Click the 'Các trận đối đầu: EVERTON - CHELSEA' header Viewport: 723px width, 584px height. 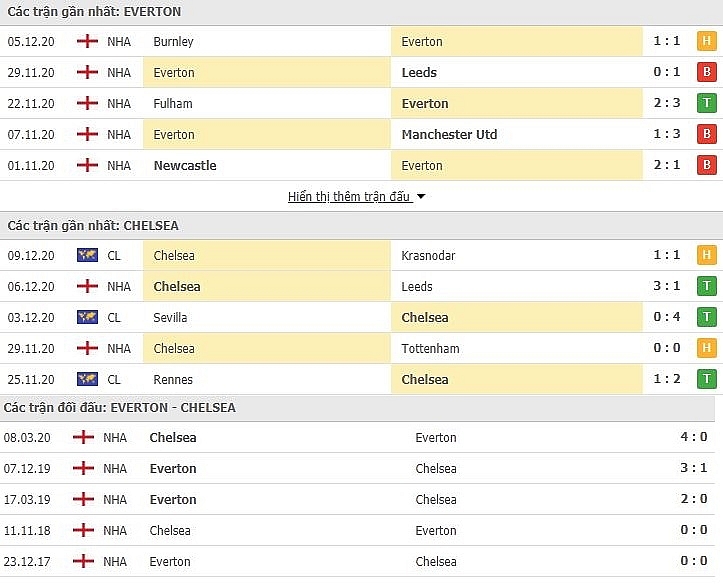[120, 407]
